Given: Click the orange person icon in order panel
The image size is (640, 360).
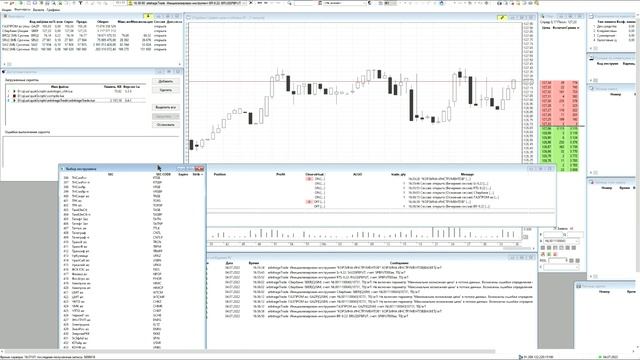Looking at the screenshot, I should tap(543, 254).
